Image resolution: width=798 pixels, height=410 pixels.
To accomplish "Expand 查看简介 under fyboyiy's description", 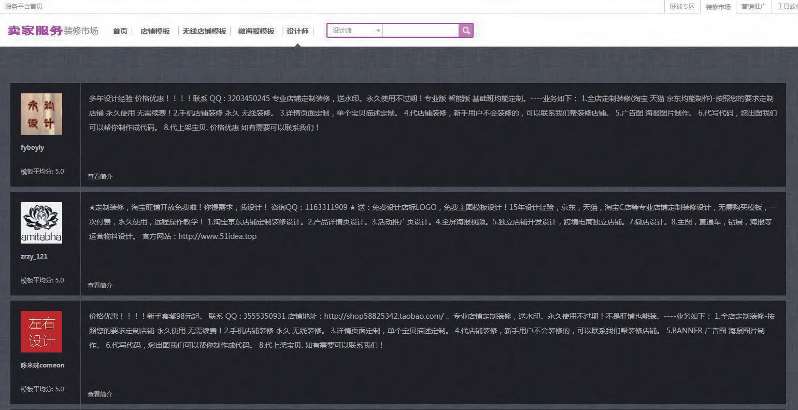I will (x=100, y=174).
